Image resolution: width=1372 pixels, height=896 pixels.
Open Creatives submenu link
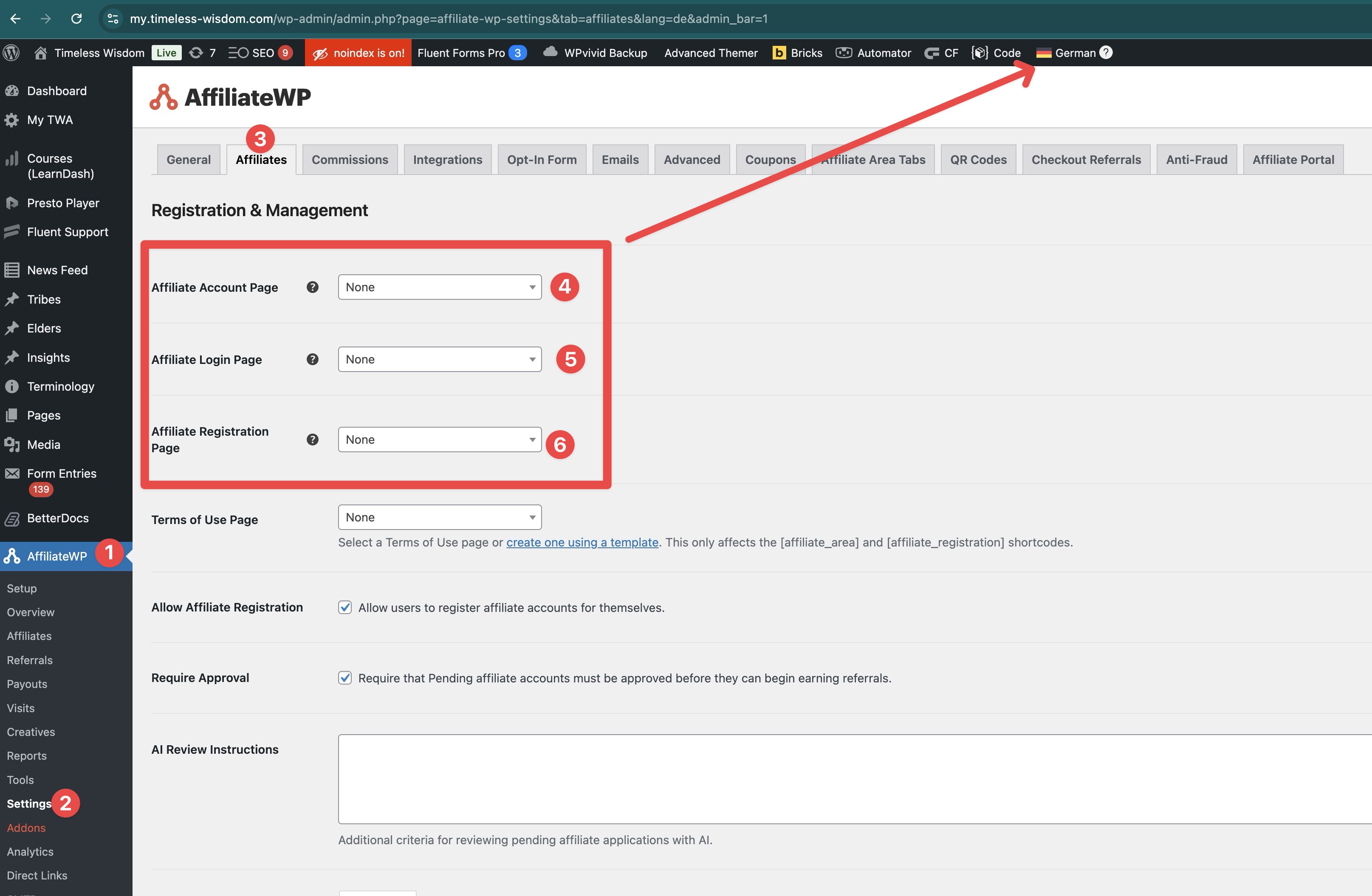(31, 732)
